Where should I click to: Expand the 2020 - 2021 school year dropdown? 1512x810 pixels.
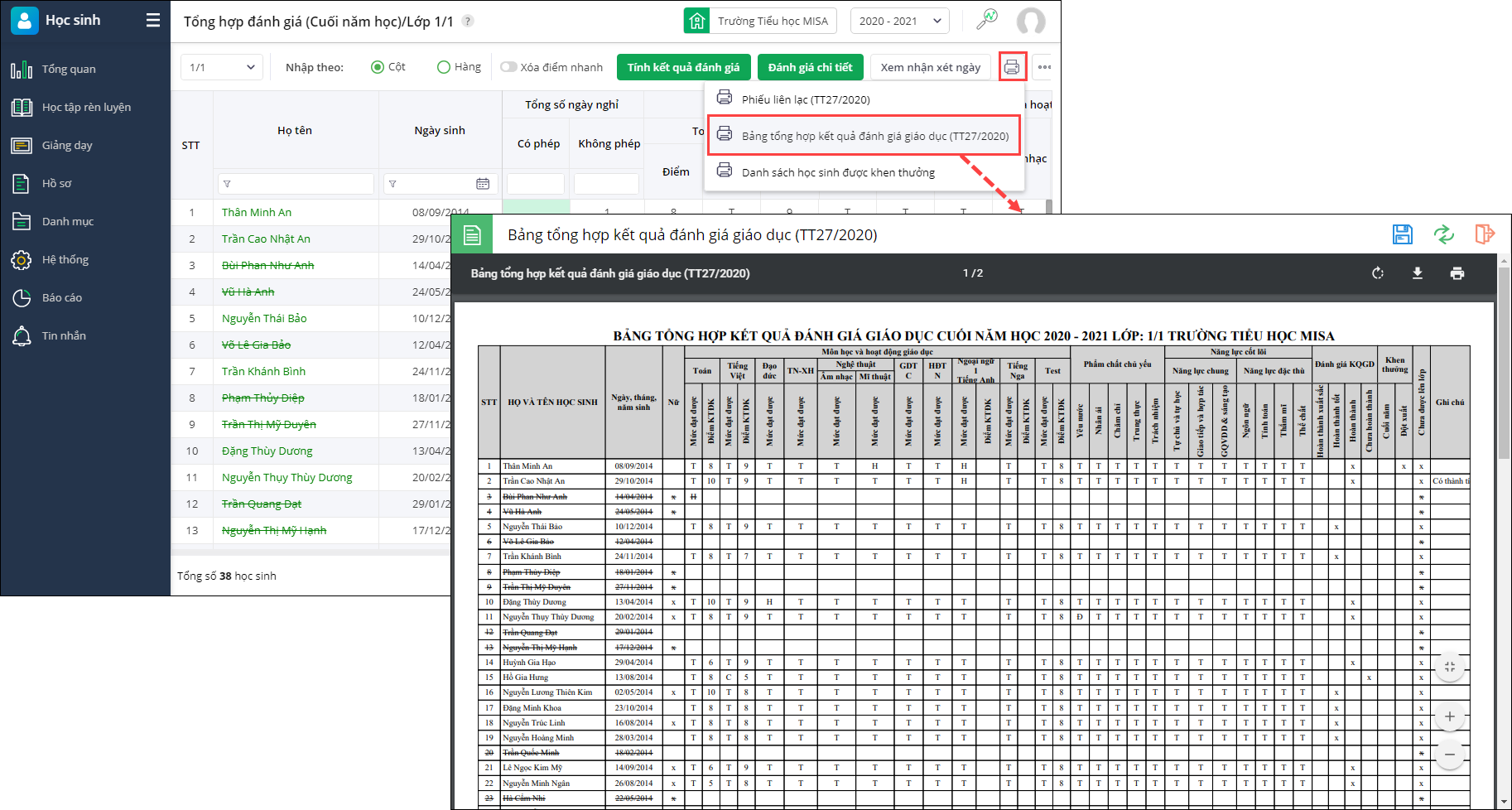tap(899, 21)
